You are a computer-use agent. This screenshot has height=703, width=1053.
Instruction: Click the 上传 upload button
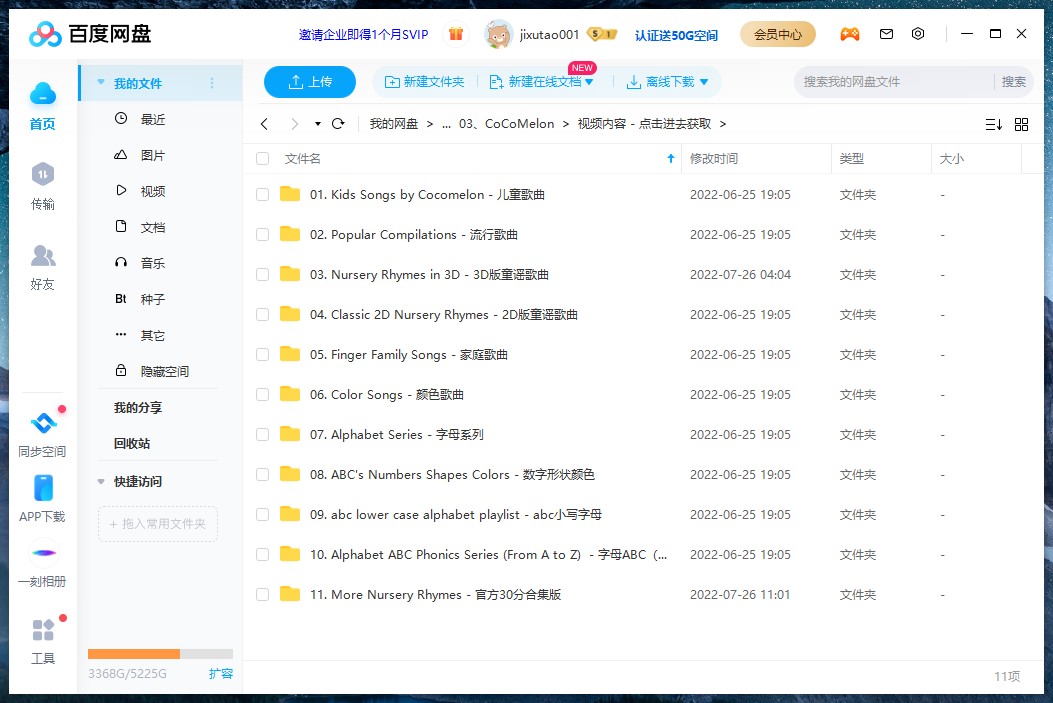310,82
